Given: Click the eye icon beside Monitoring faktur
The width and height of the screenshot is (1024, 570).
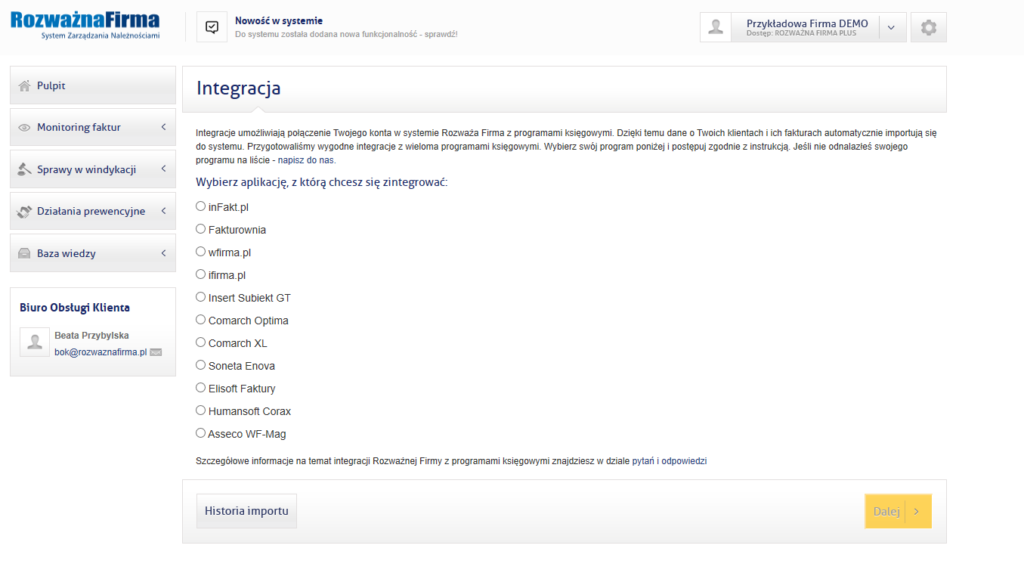Looking at the screenshot, I should click(24, 127).
